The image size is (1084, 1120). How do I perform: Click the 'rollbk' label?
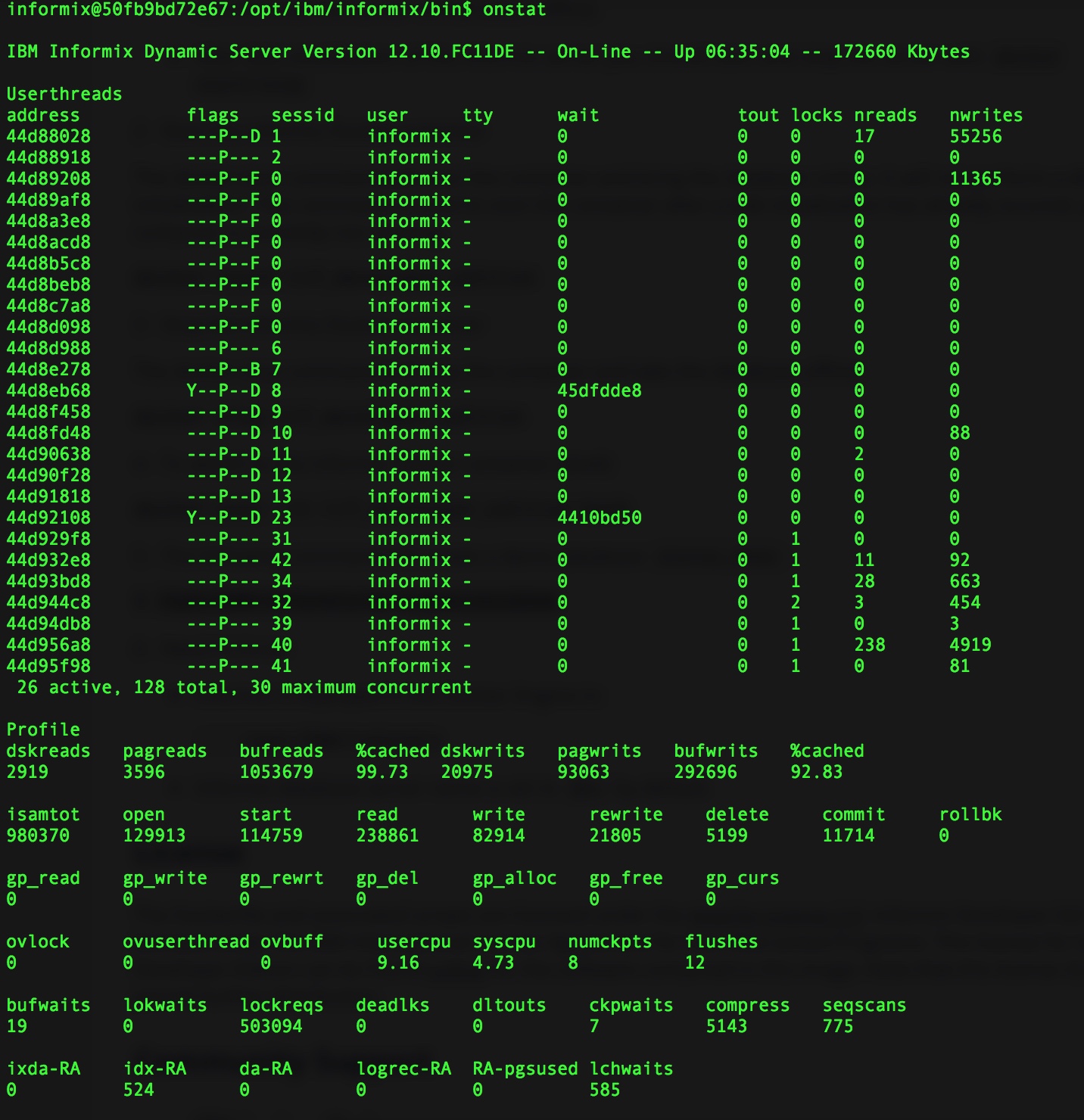[x=970, y=814]
